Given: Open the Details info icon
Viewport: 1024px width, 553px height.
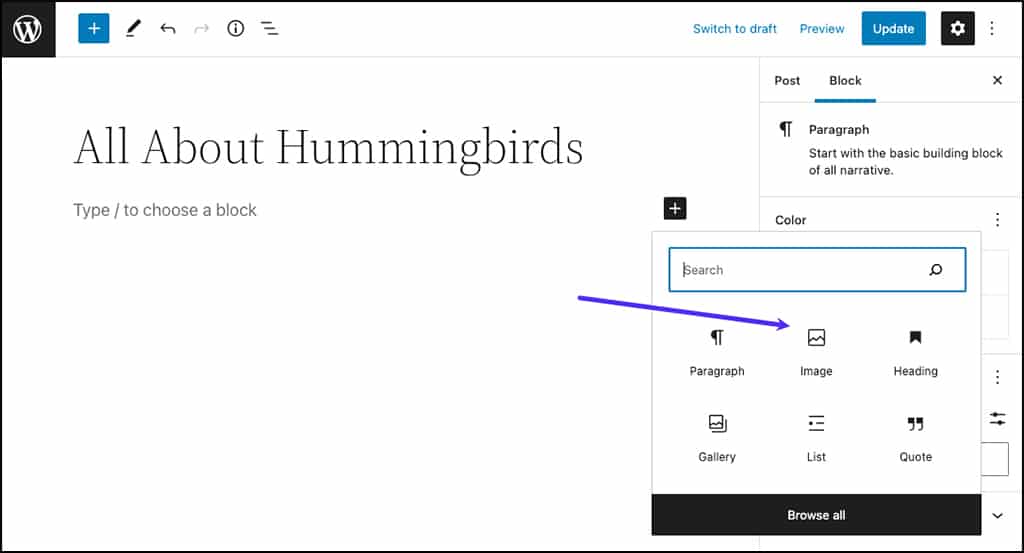Looking at the screenshot, I should tap(236, 29).
